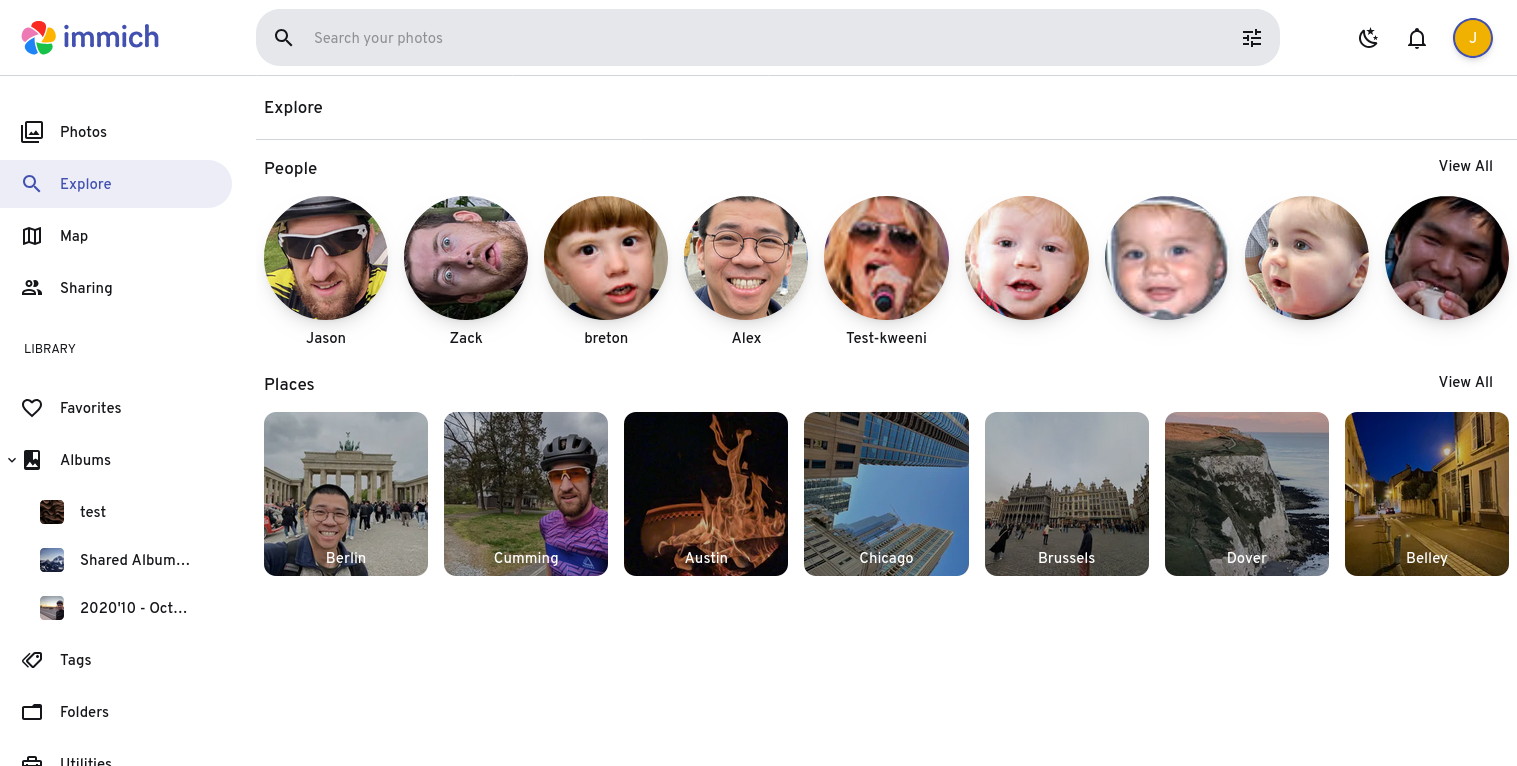Open the Berlin place thumbnail
Image resolution: width=1517 pixels, height=766 pixels.
tap(346, 493)
